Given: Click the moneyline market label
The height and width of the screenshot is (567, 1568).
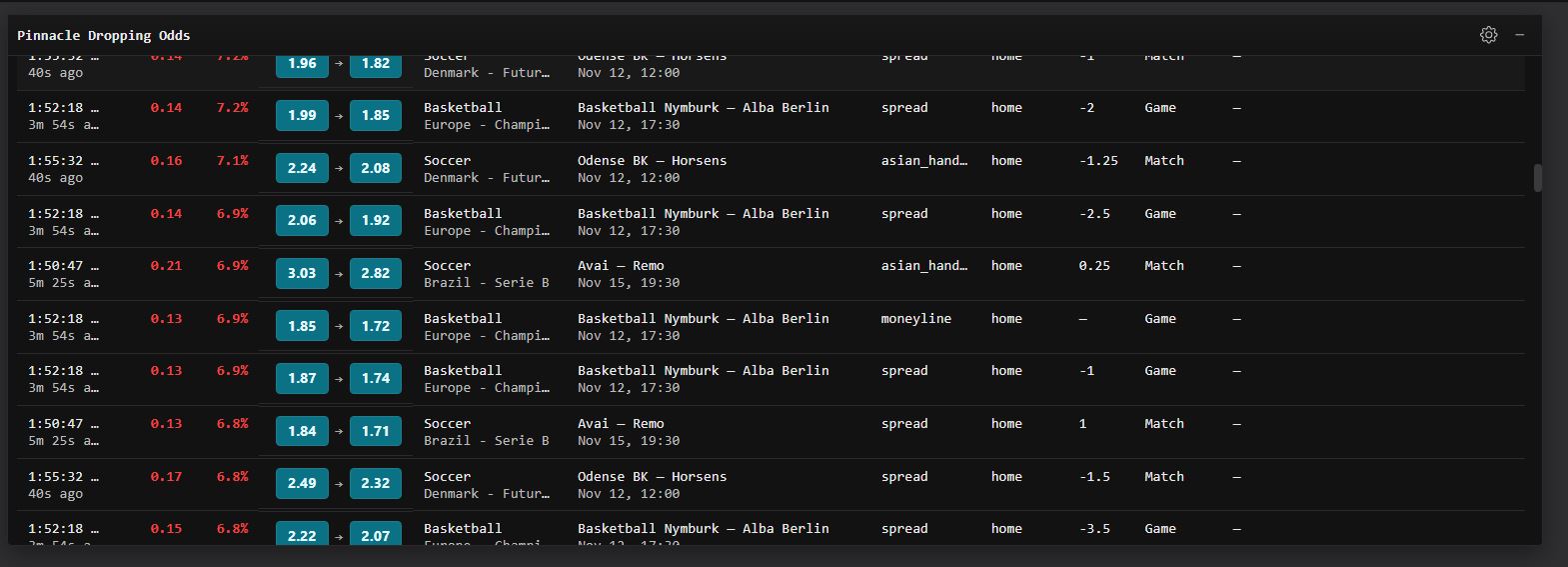Looking at the screenshot, I should (915, 319).
